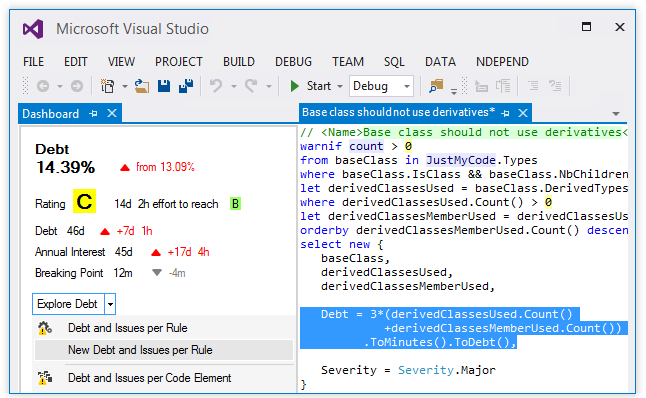Click the New Project toolbar icon
Screen dimensions: 646x398
coord(108,86)
